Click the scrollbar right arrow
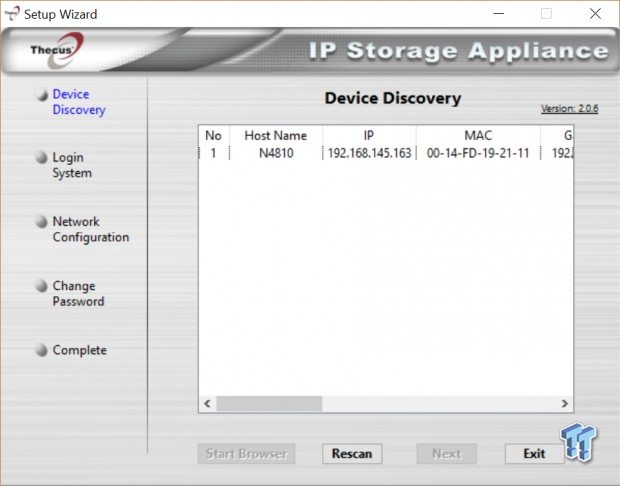This screenshot has width=620, height=486. pyautogui.click(x=565, y=404)
